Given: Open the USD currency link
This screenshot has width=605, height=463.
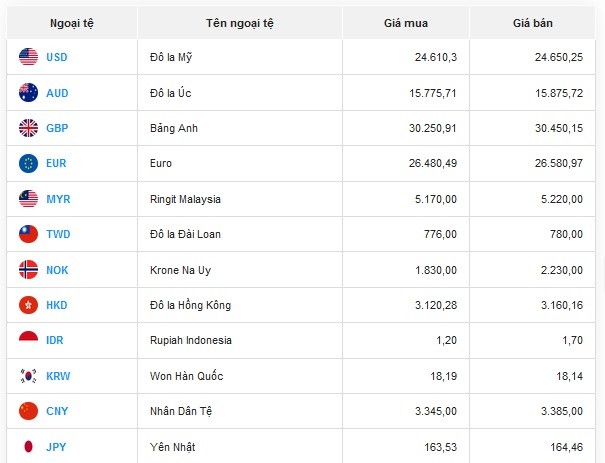Looking at the screenshot, I should pyautogui.click(x=57, y=57).
